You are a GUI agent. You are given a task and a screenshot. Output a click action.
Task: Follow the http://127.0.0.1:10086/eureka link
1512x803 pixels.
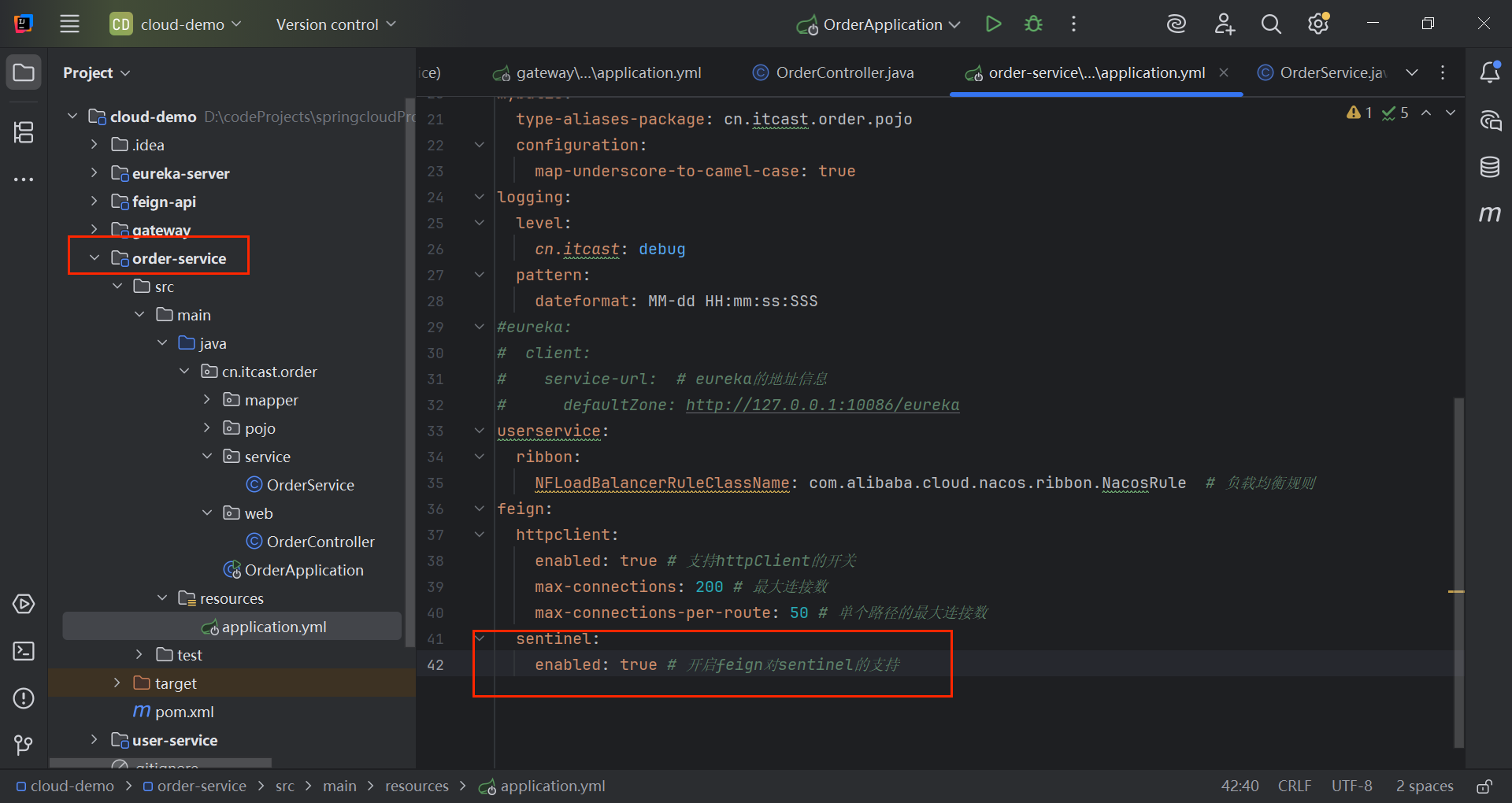coord(822,405)
